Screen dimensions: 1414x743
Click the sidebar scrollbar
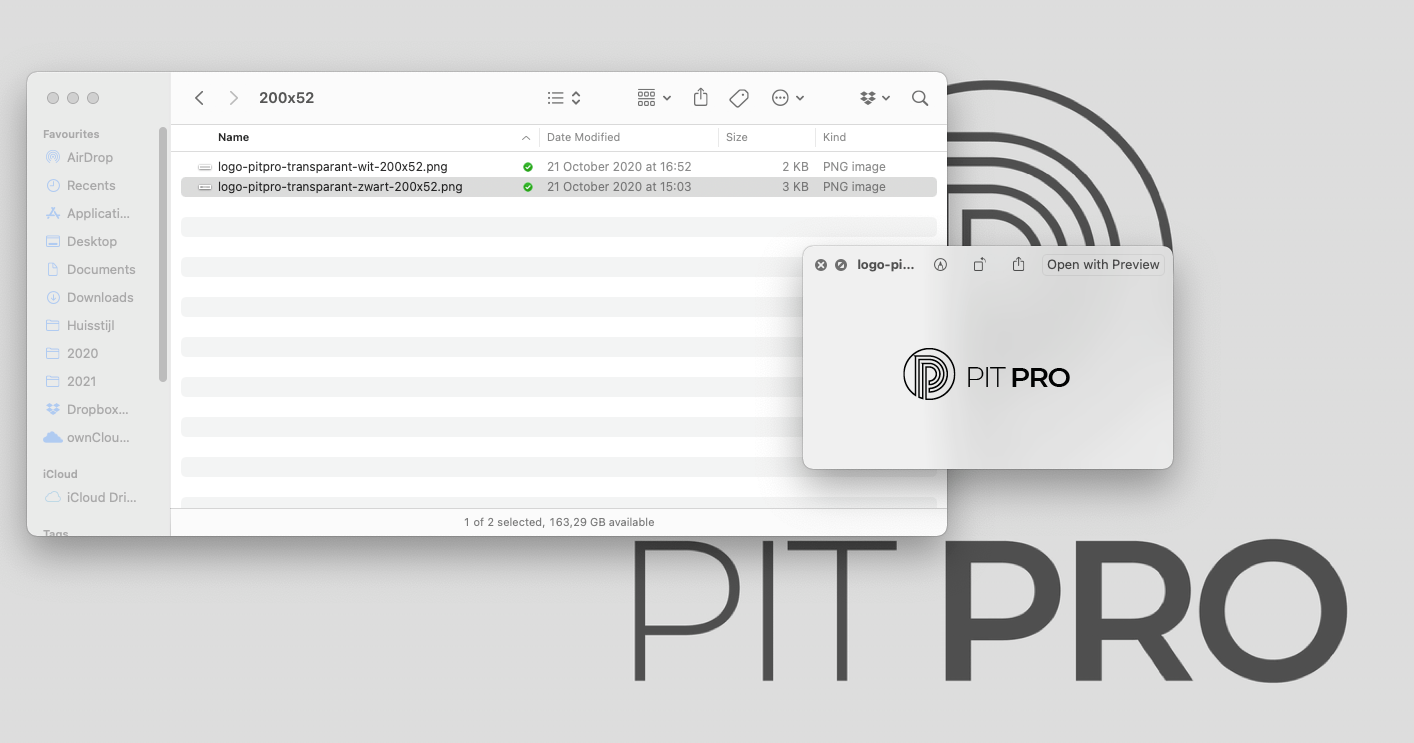pos(163,254)
